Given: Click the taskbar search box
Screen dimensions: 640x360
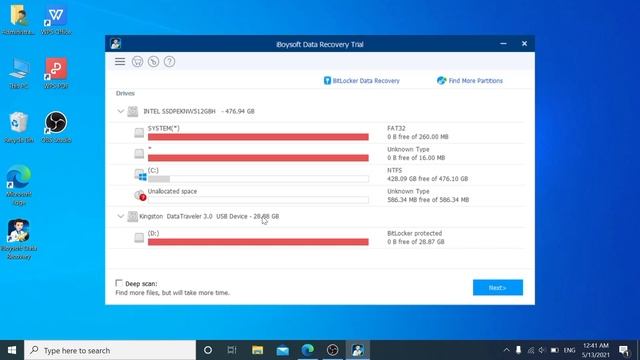Looking at the screenshot, I should pos(110,350).
